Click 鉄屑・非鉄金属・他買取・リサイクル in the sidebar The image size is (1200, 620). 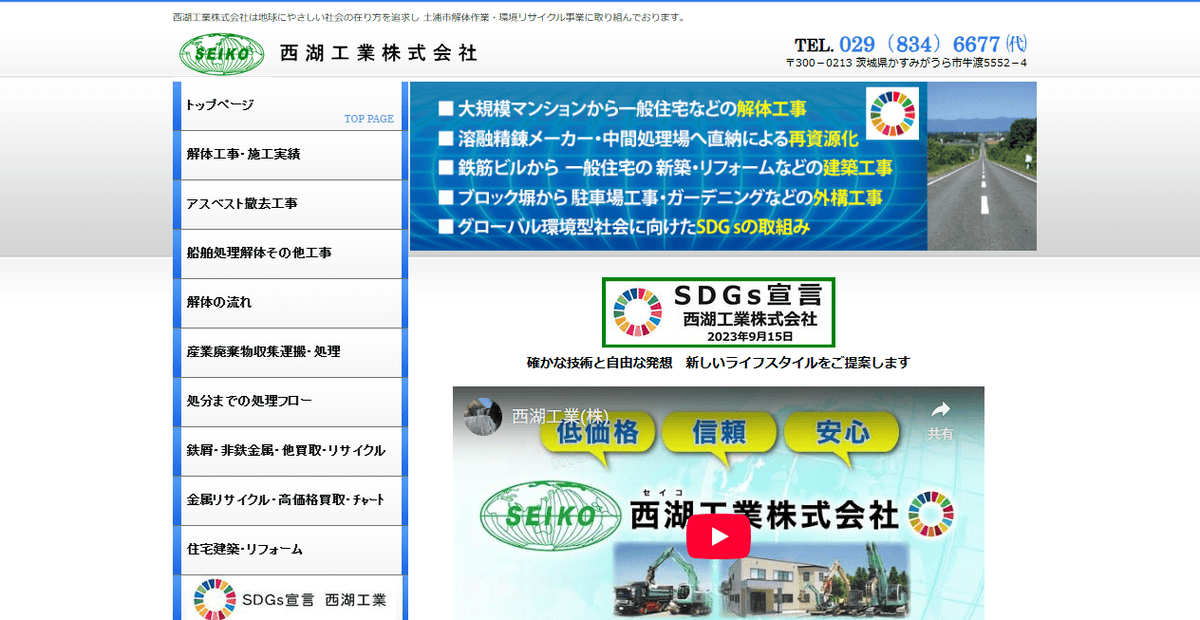[x=288, y=451]
